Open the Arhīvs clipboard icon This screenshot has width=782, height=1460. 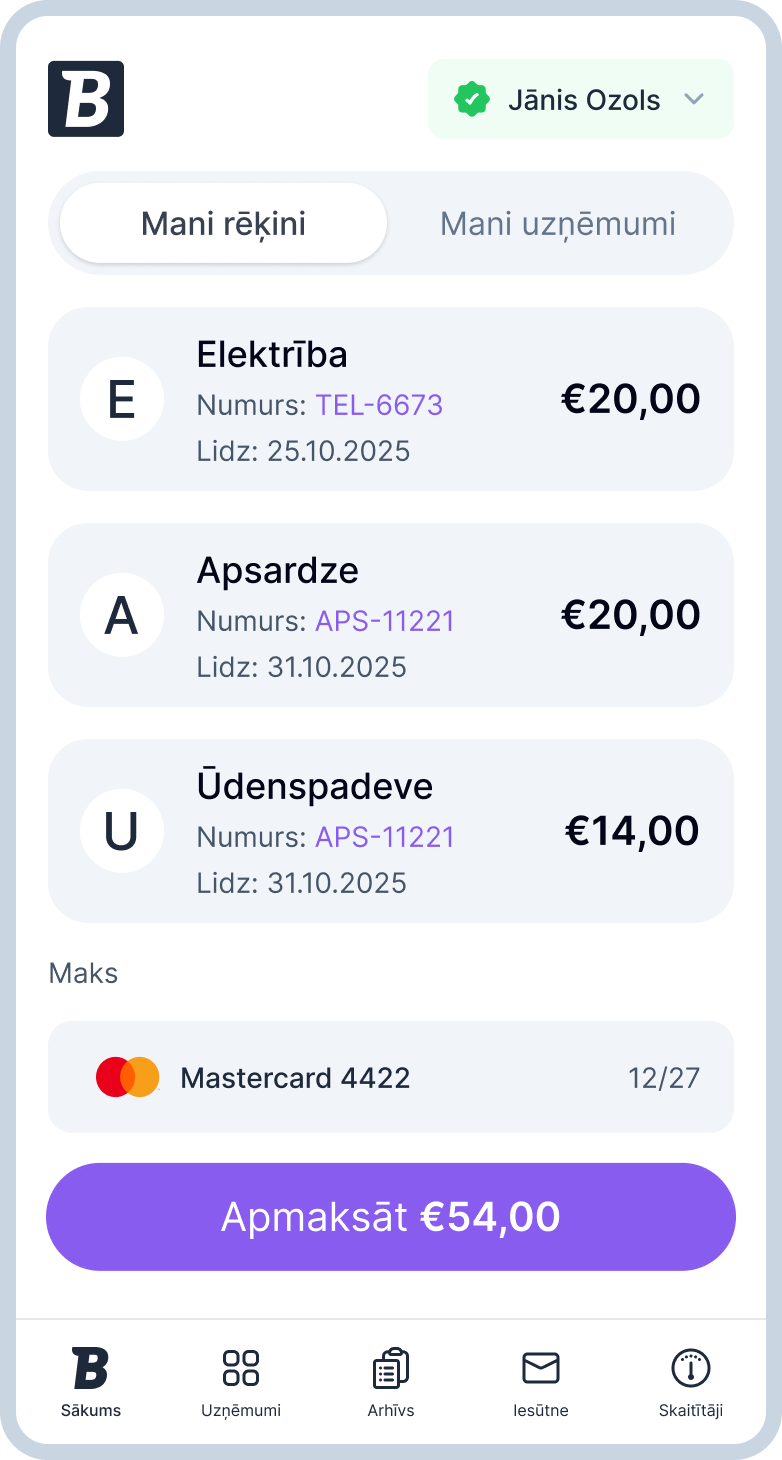click(x=391, y=1368)
